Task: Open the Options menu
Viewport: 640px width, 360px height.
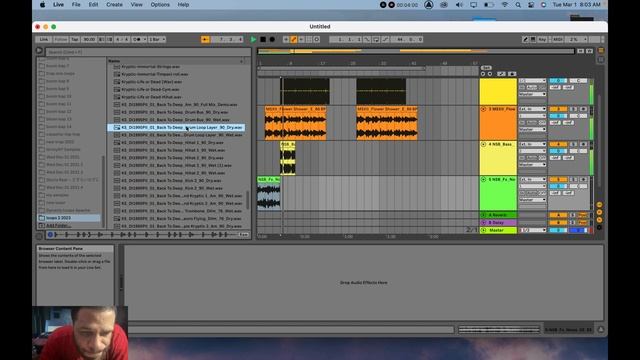Action: click(x=160, y=4)
